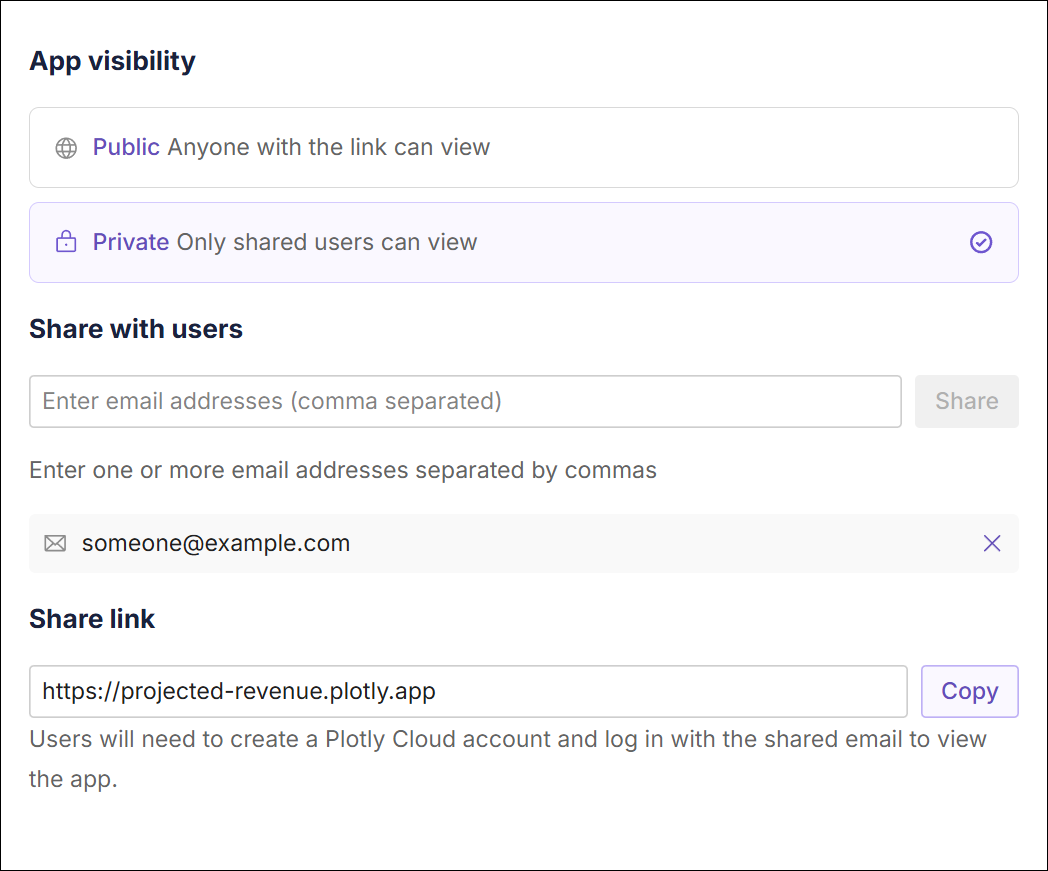1048x871 pixels.
Task: Click "Only shared users can view" description
Action: (327, 243)
